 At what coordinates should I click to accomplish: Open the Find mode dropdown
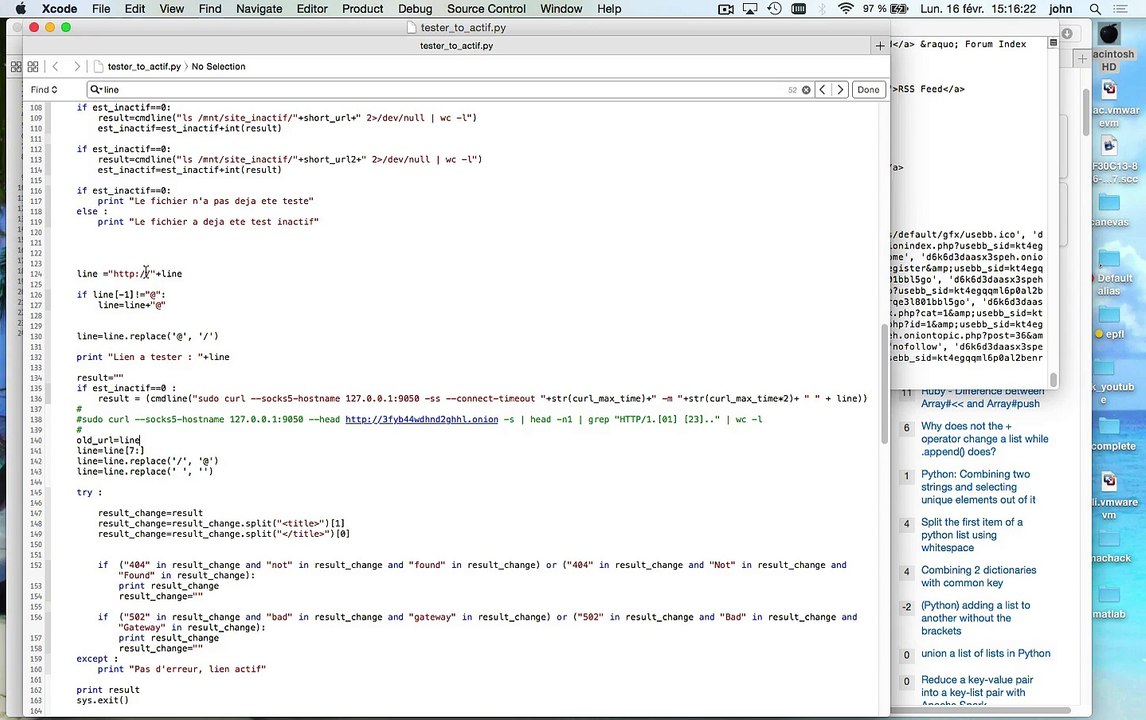click(44, 90)
